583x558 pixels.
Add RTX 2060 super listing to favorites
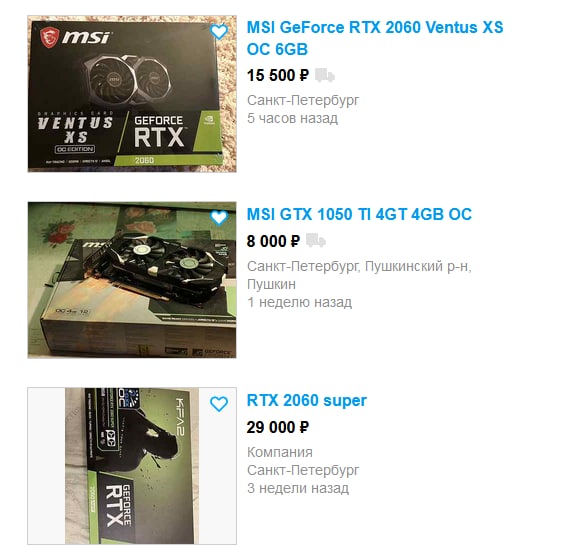[219, 404]
